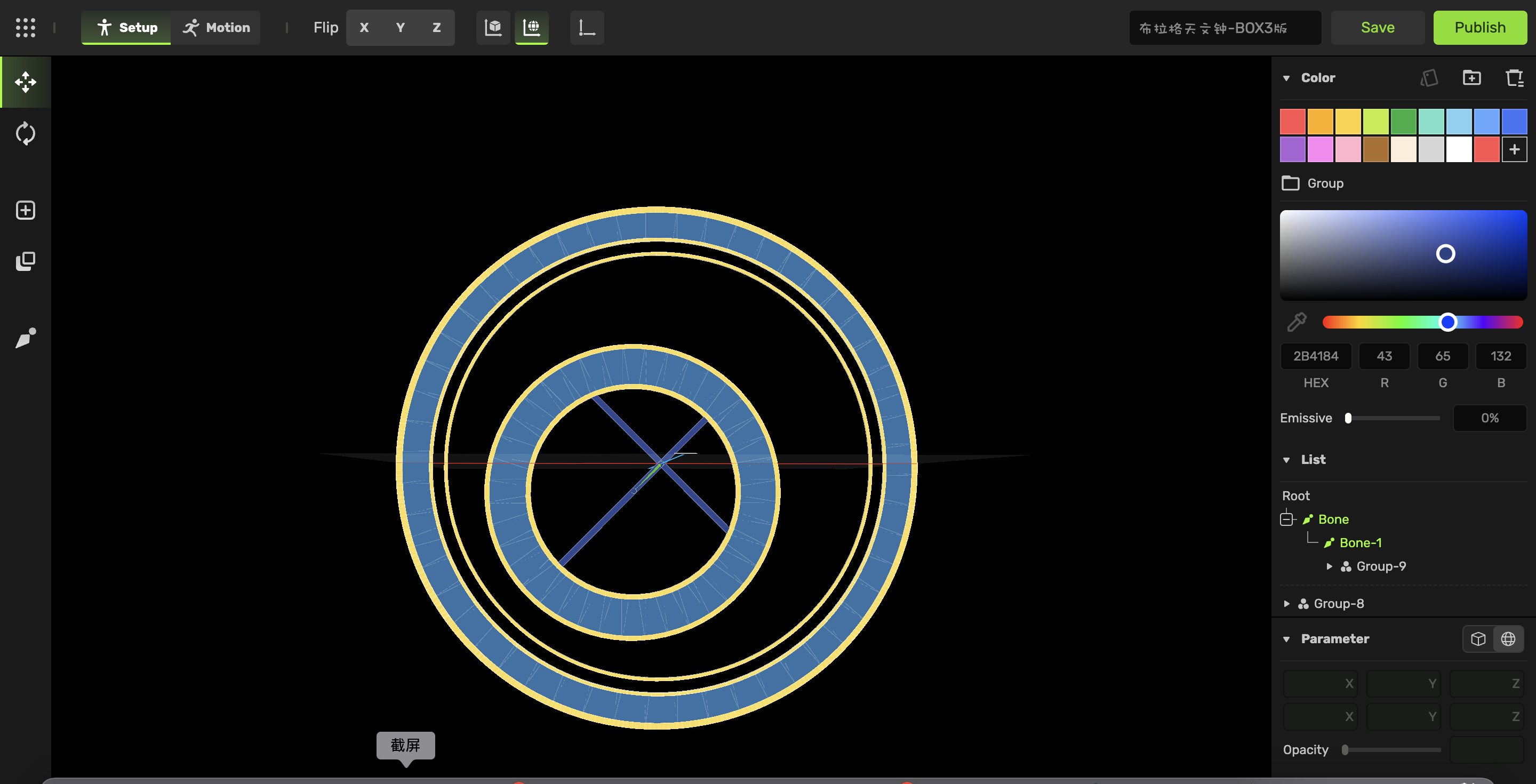The width and height of the screenshot is (1536, 784).
Task: Click the HEX value field 2B4184
Action: tap(1316, 356)
